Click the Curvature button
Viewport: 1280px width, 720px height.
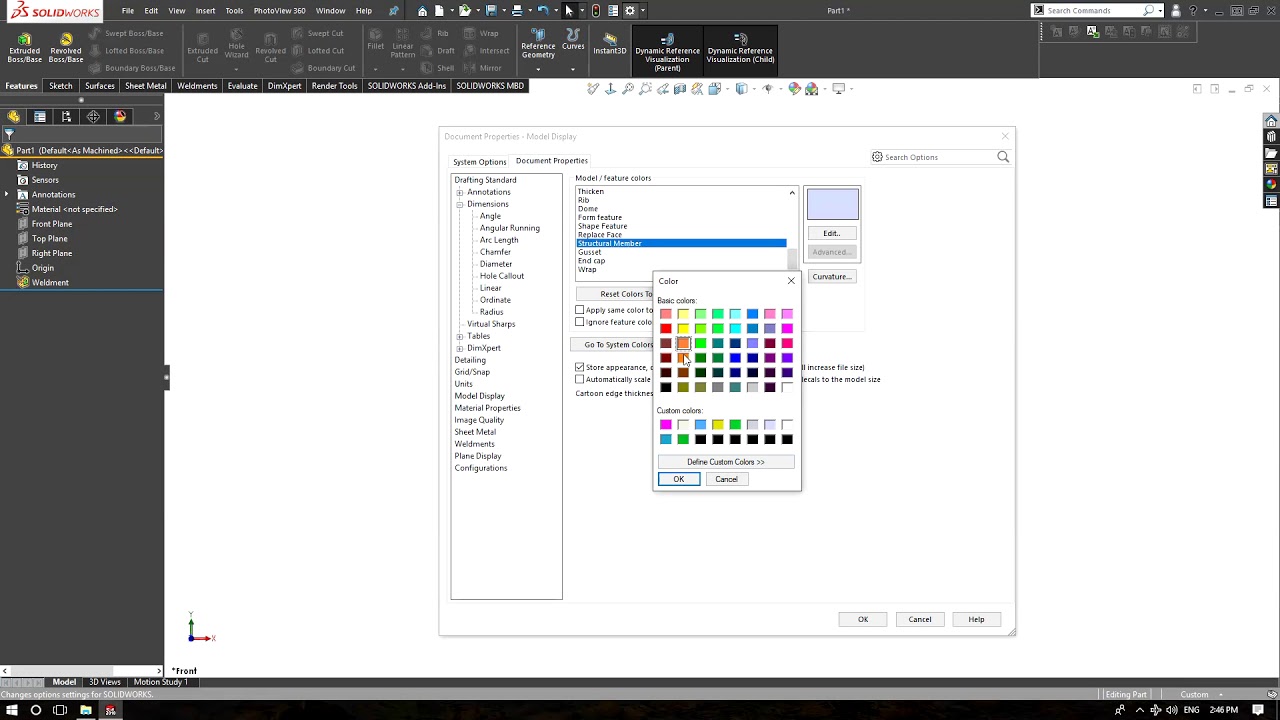tap(831, 276)
